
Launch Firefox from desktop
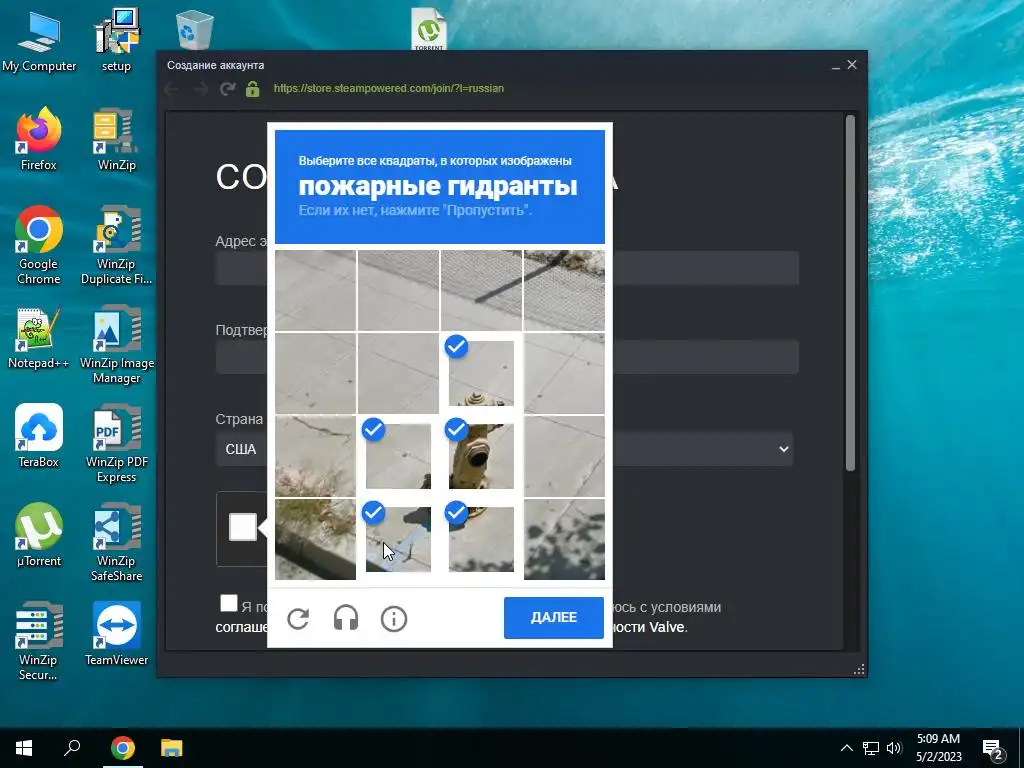point(39,138)
